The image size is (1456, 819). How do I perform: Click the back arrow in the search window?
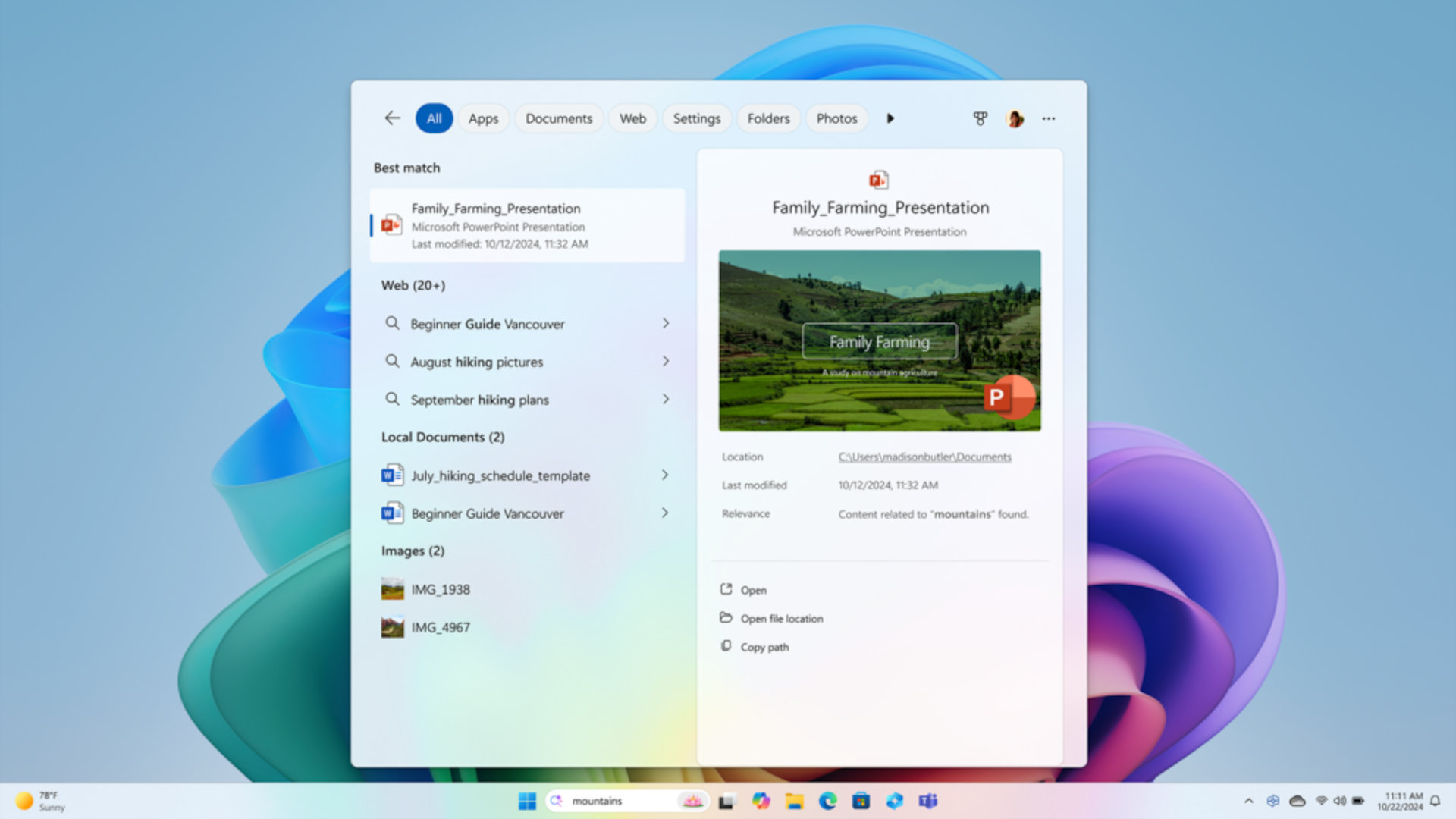pyautogui.click(x=391, y=118)
